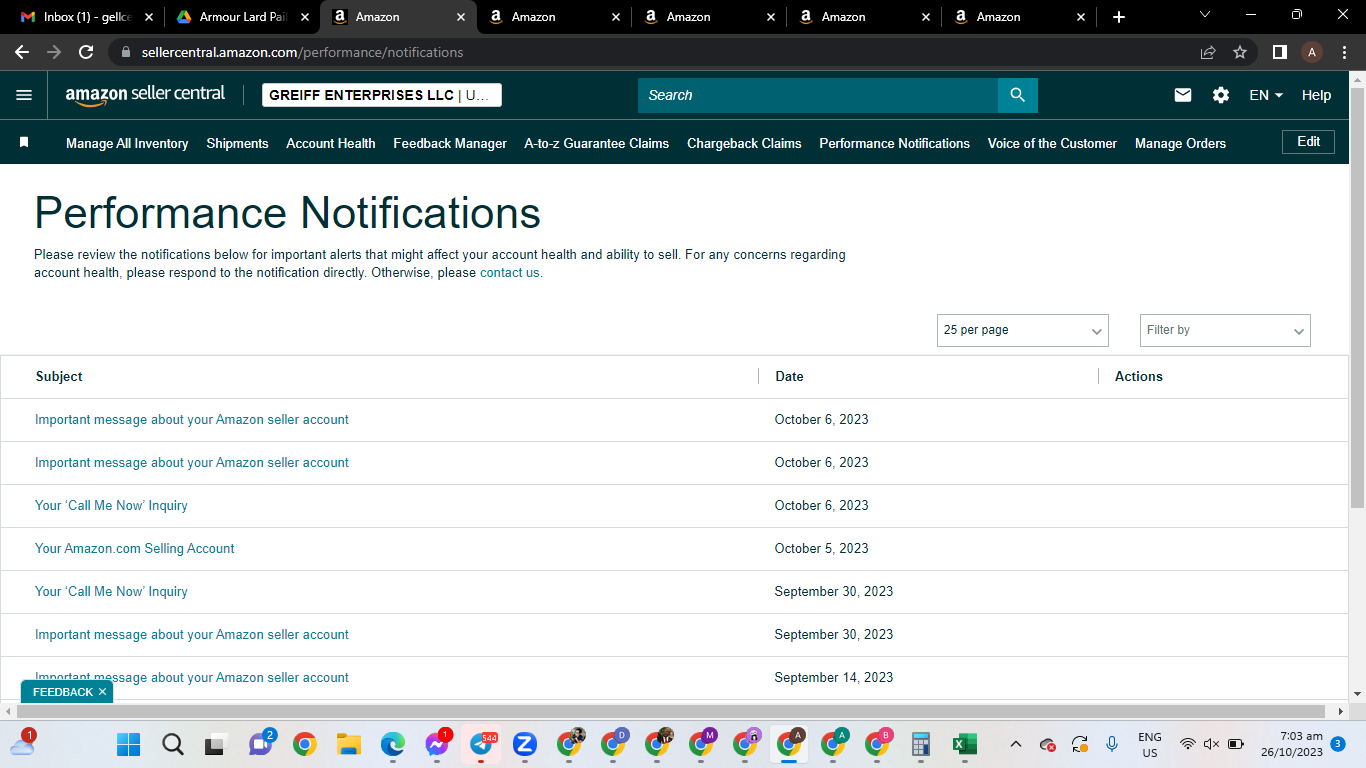
Task: Expand the 25 per page dropdown
Action: coord(1023,330)
